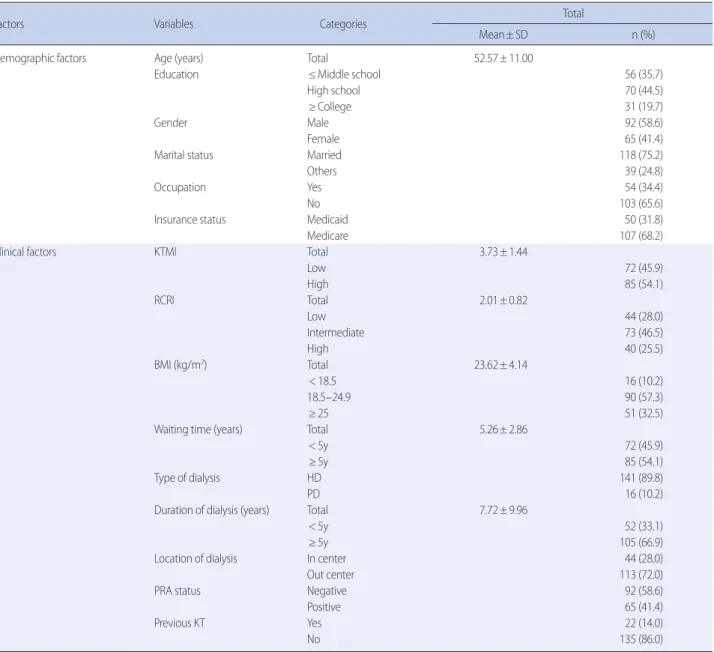Select the 'Female' category
This screenshot has height=652, width=714.
323,139
